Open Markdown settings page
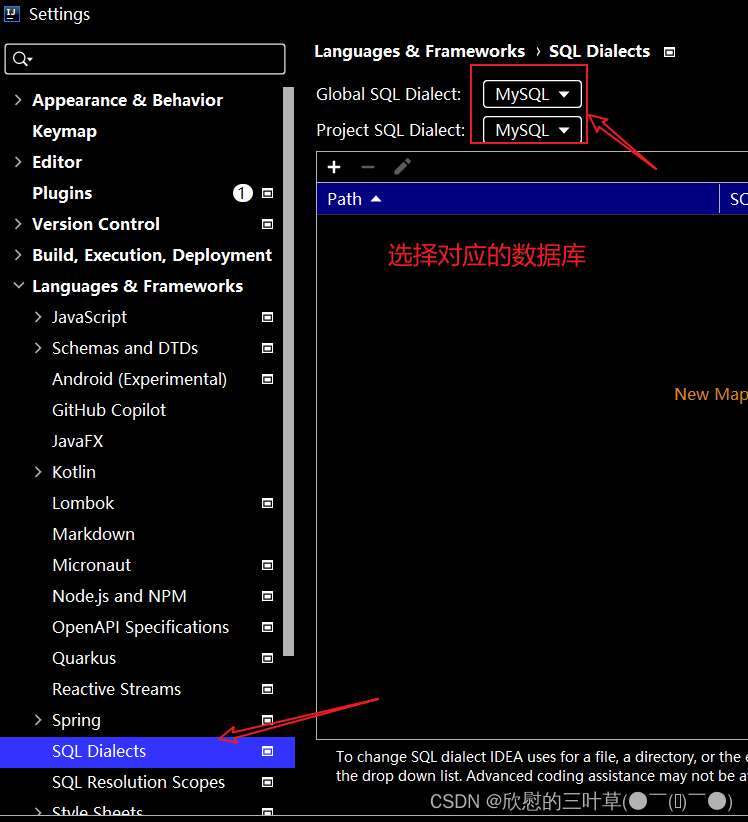This screenshot has width=748, height=822. click(94, 534)
